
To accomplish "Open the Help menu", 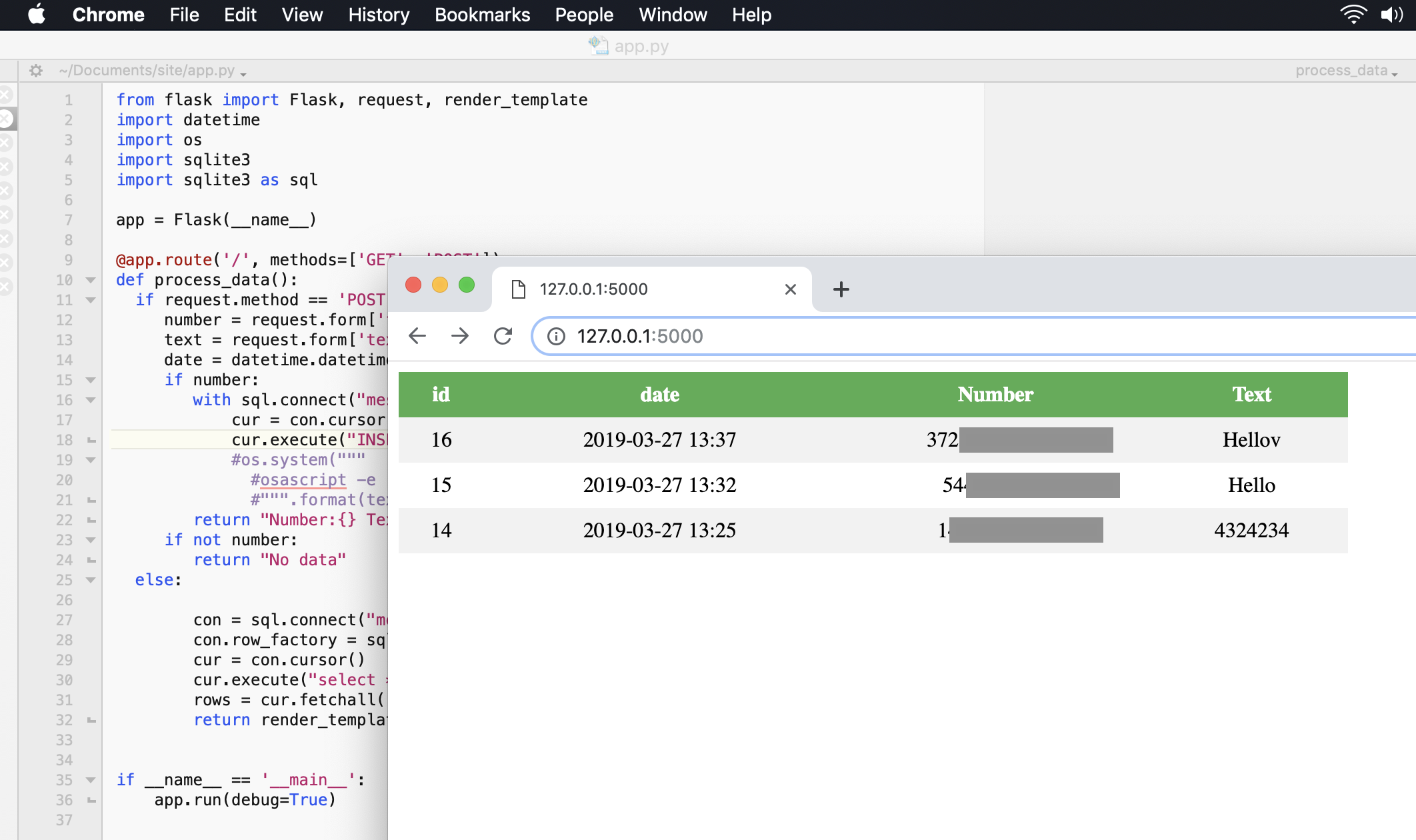I will (x=751, y=15).
